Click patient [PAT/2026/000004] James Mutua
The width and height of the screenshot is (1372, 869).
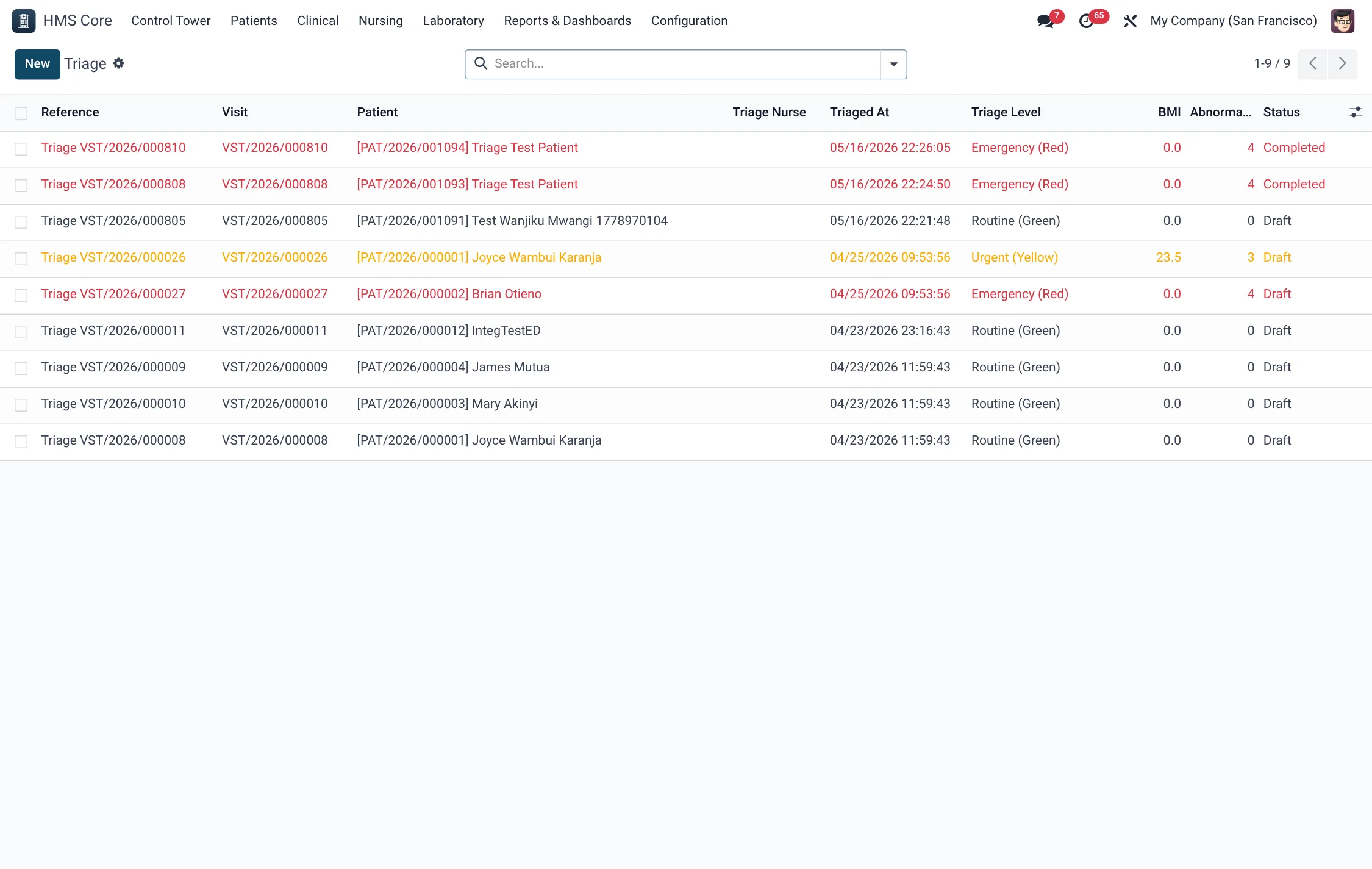coord(453,367)
